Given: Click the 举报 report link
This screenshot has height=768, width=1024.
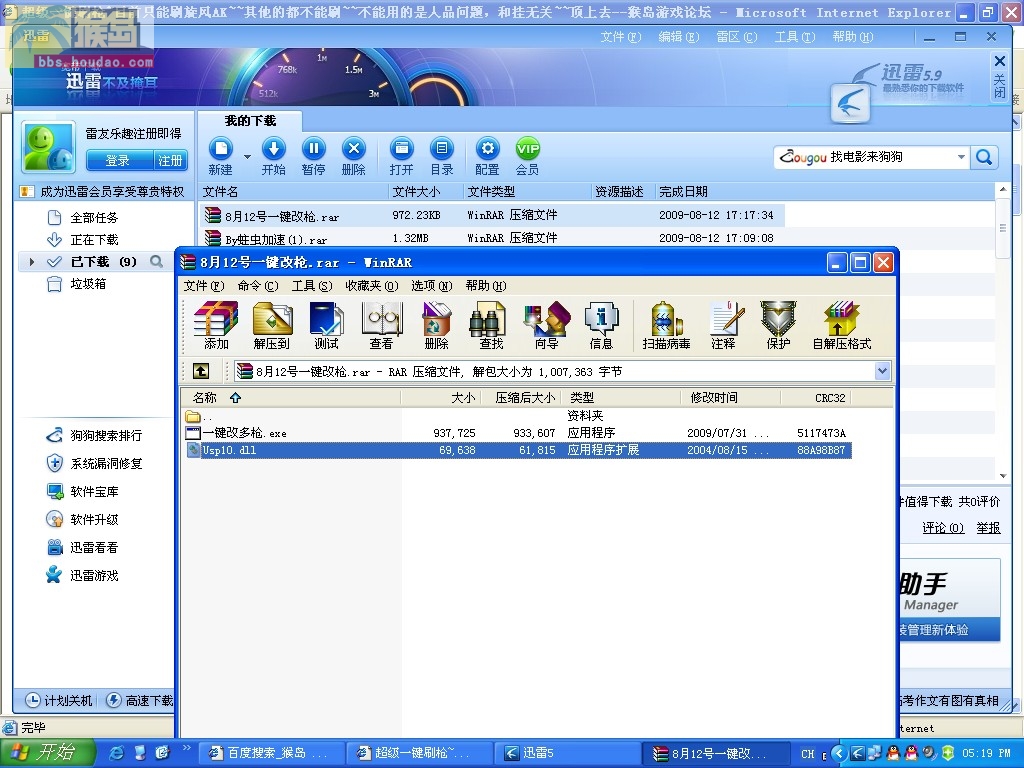Looking at the screenshot, I should pyautogui.click(x=989, y=528).
